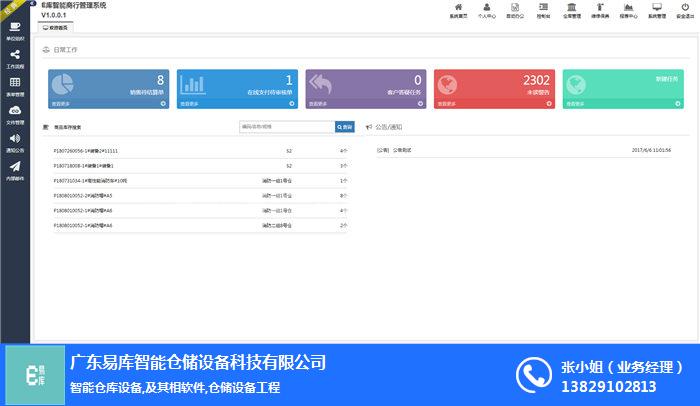Click the V1.0.0.1 version text

(54, 15)
